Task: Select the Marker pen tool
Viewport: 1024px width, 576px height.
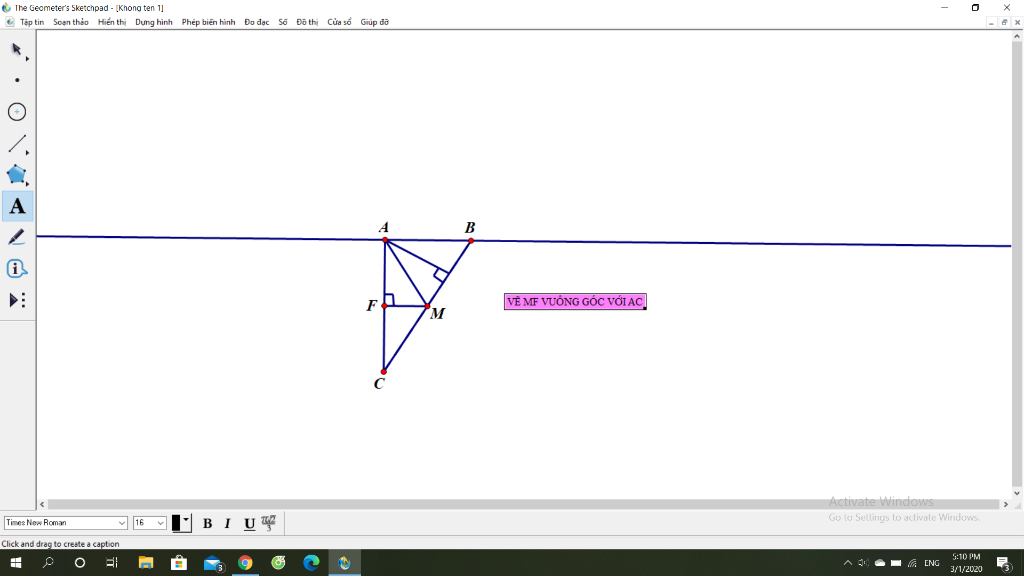Action: coord(16,237)
